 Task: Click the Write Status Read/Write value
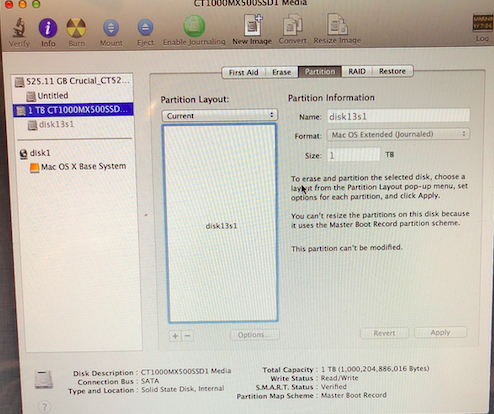339,378
